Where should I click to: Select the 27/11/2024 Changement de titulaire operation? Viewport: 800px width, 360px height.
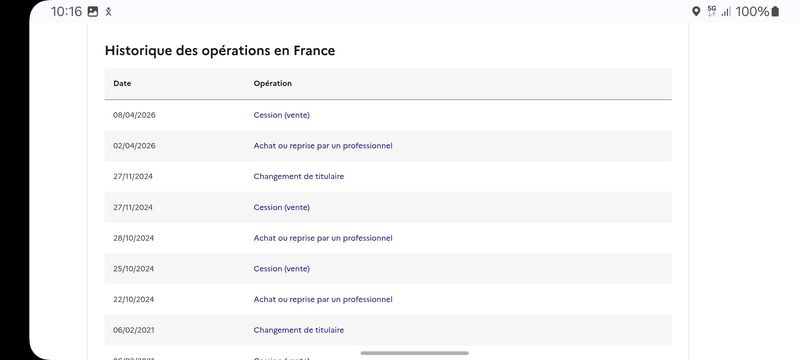click(298, 176)
